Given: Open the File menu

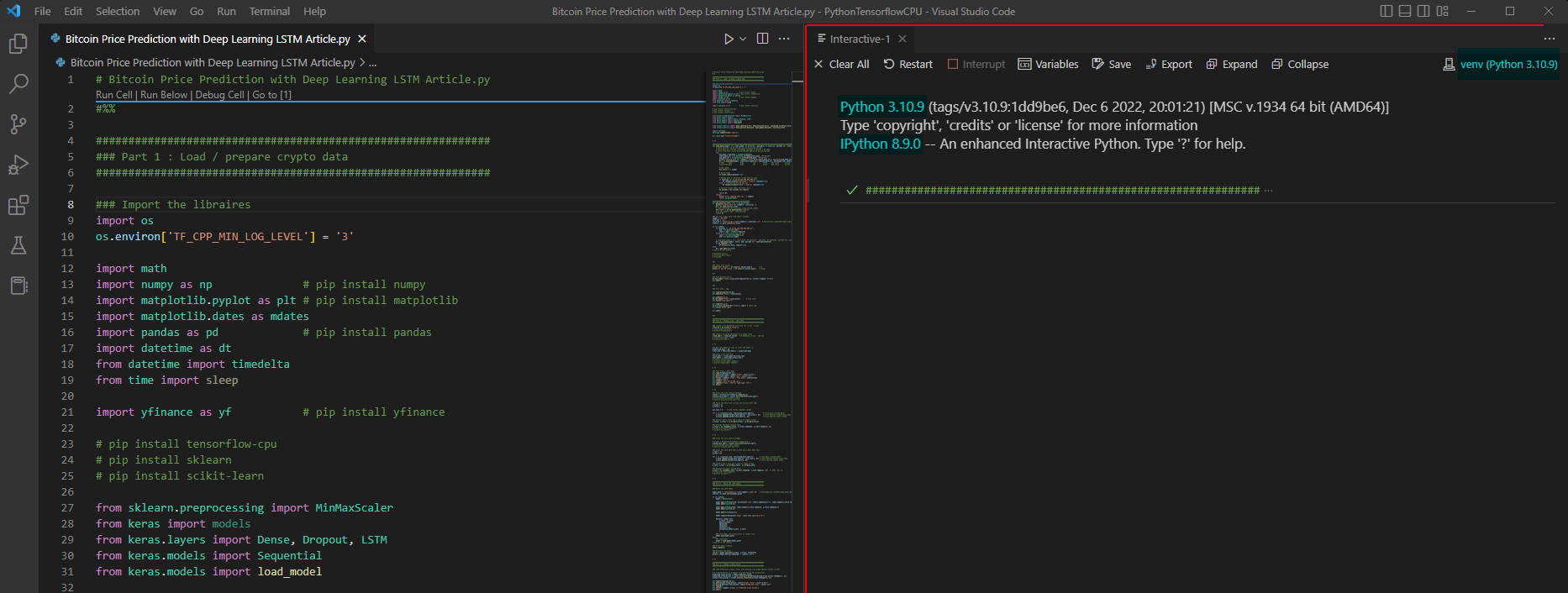Looking at the screenshot, I should 43,11.
